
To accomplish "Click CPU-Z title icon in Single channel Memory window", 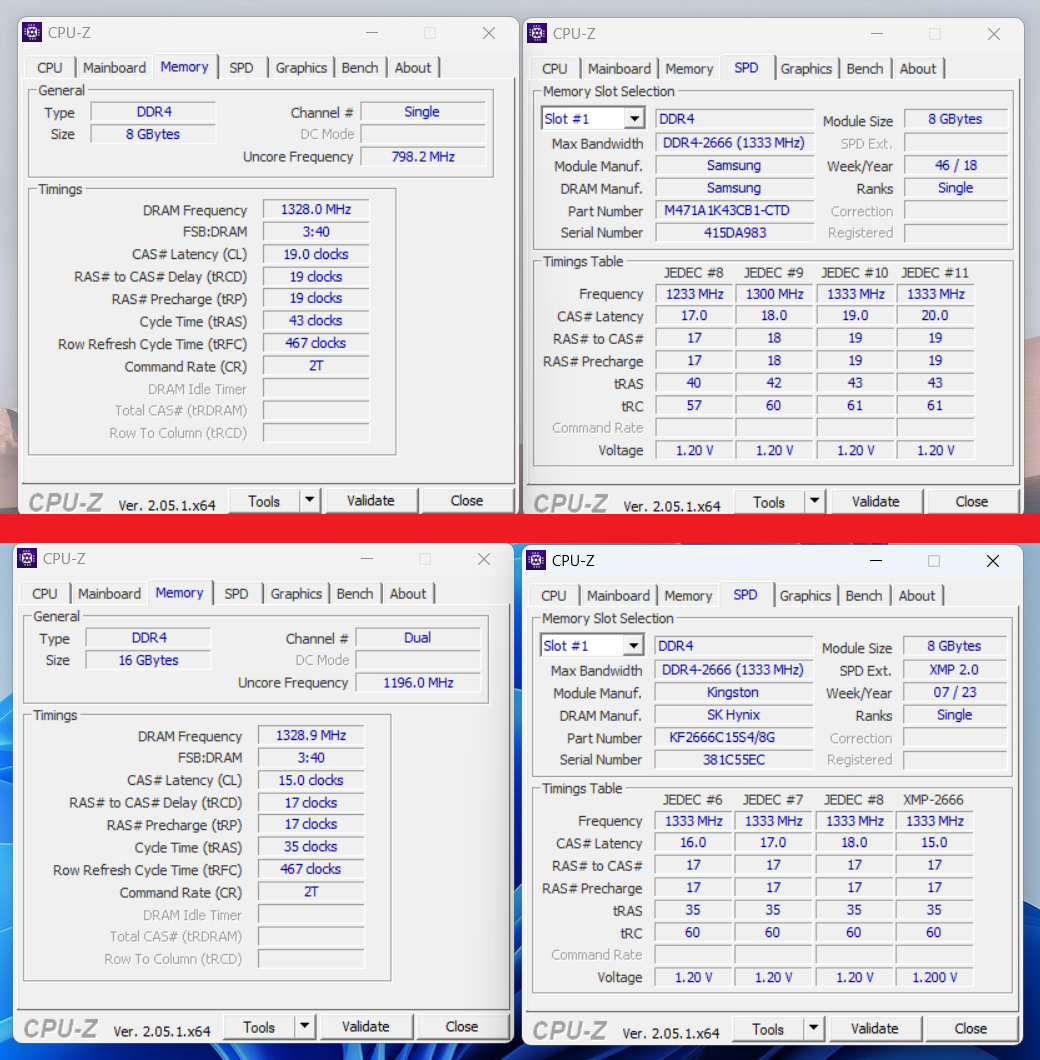I will (x=32, y=33).
